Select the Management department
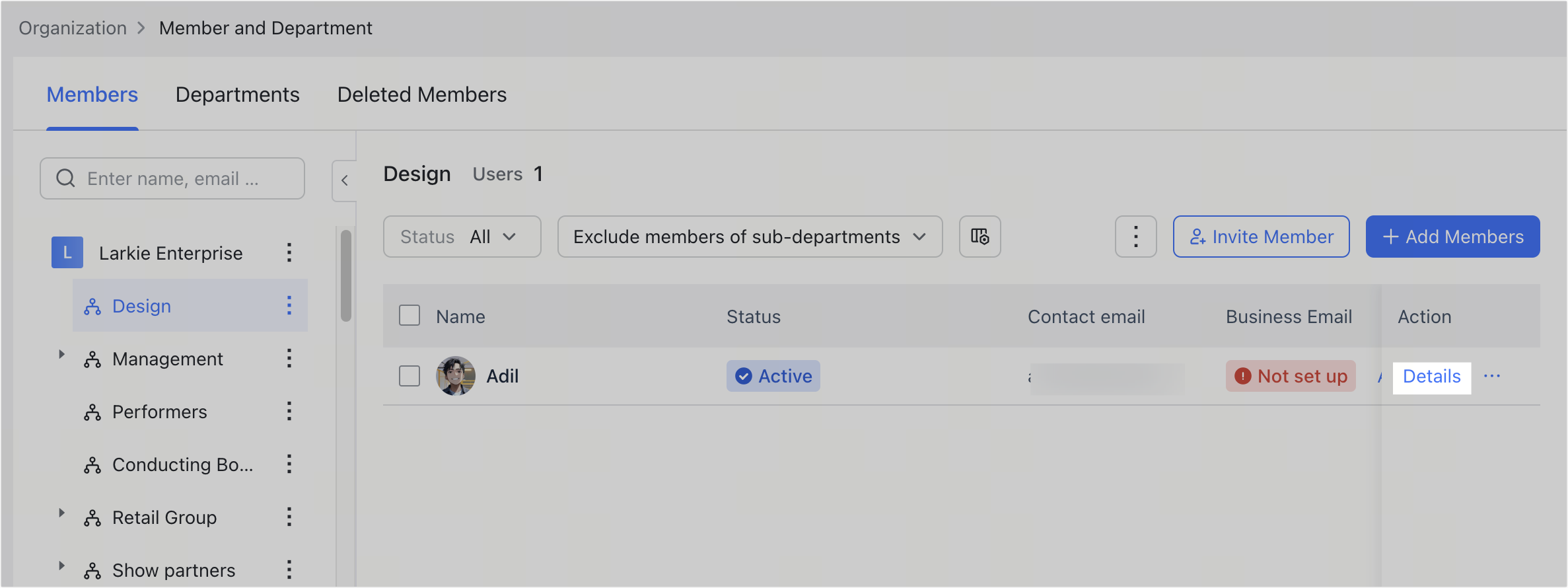 168,359
